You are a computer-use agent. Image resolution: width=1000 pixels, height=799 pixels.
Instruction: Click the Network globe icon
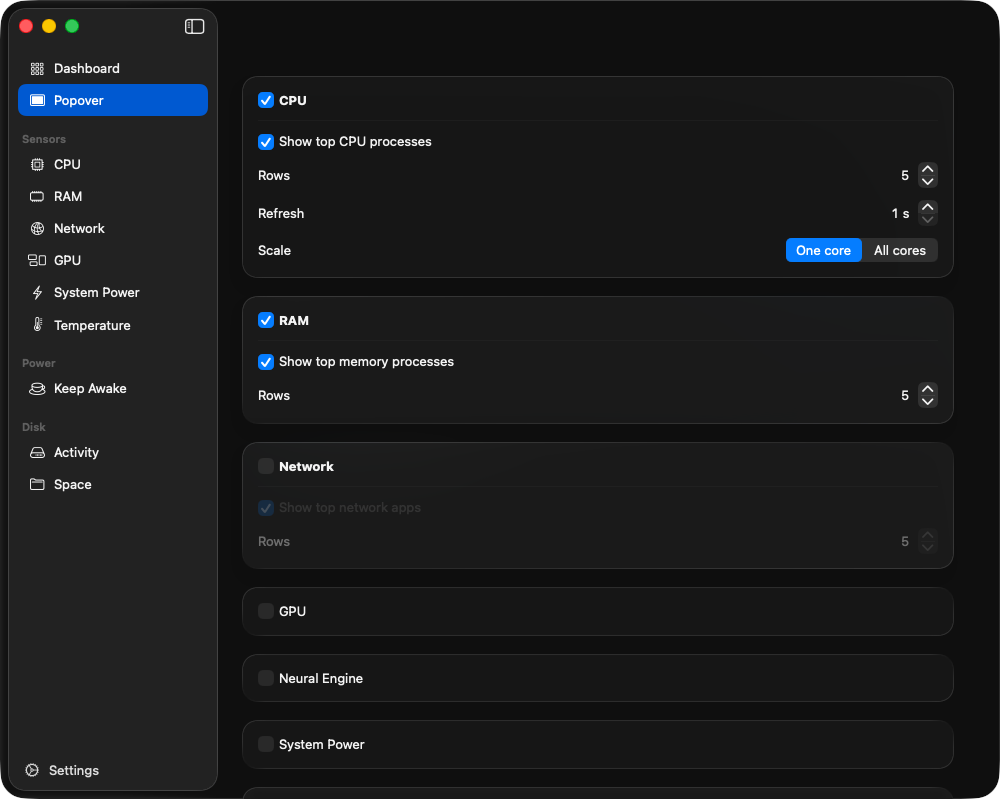(38, 228)
